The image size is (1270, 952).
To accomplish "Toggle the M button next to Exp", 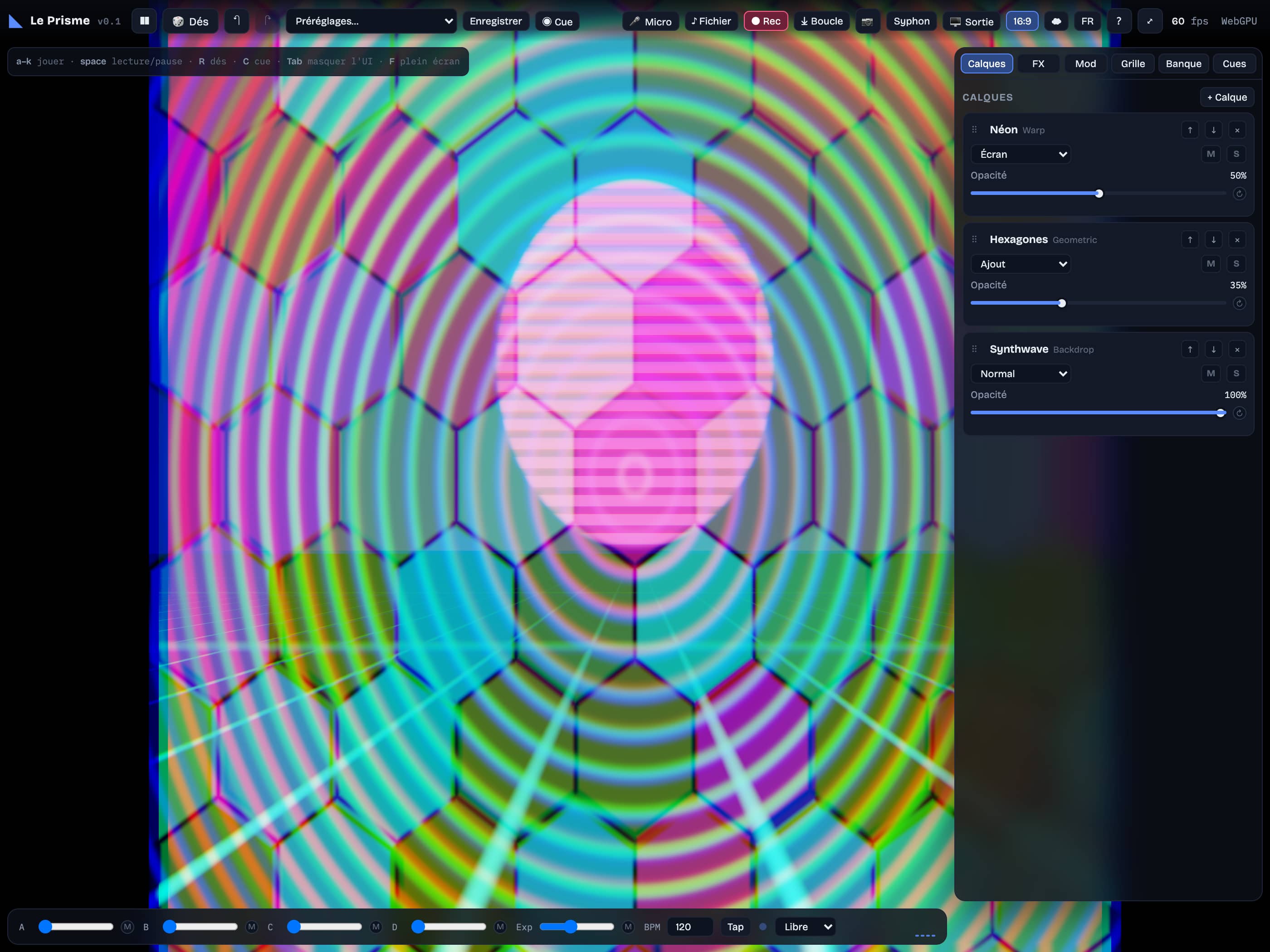I will [x=628, y=927].
